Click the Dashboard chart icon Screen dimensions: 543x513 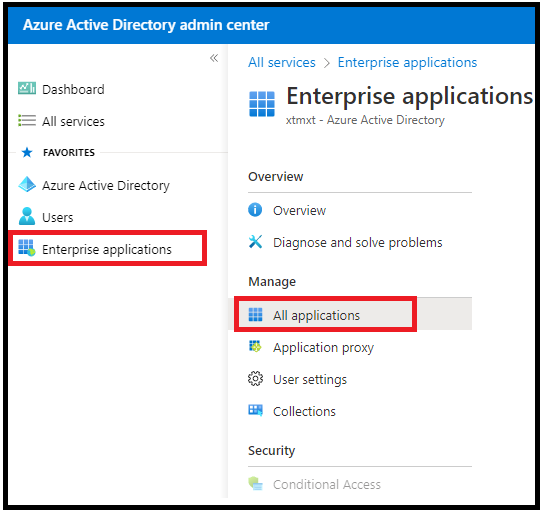pyautogui.click(x=27, y=88)
